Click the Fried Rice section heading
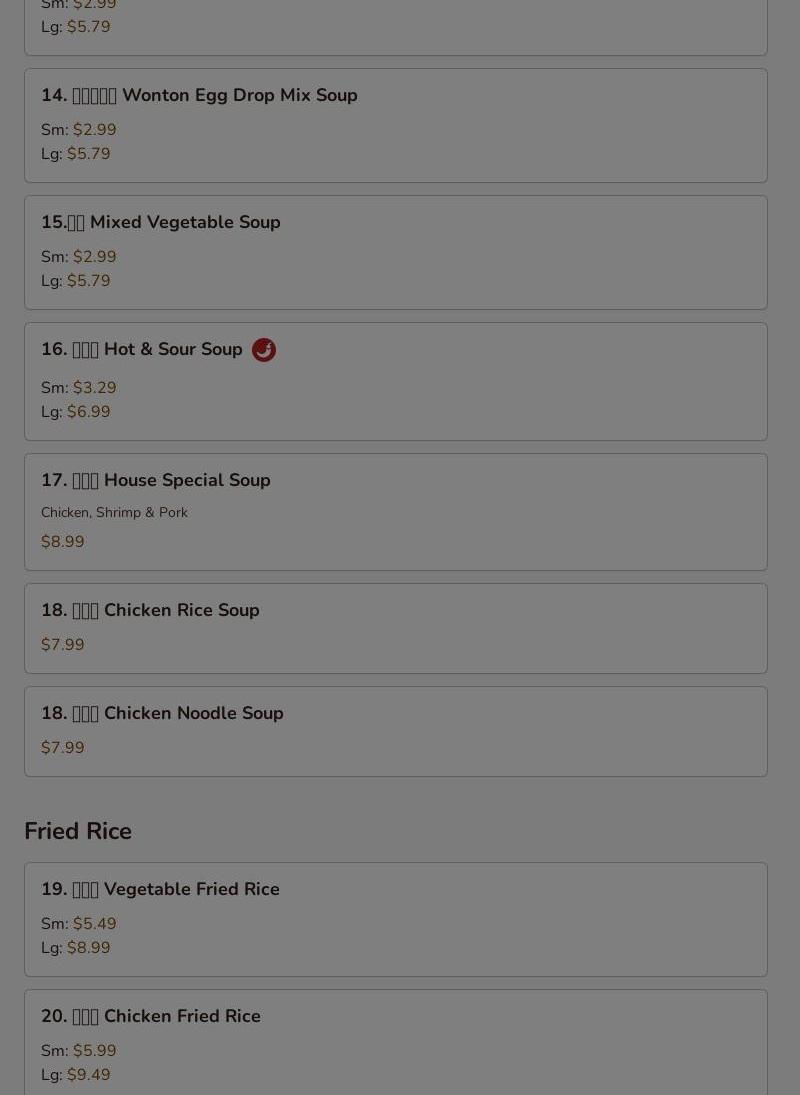This screenshot has width=800, height=1095. pos(78,831)
